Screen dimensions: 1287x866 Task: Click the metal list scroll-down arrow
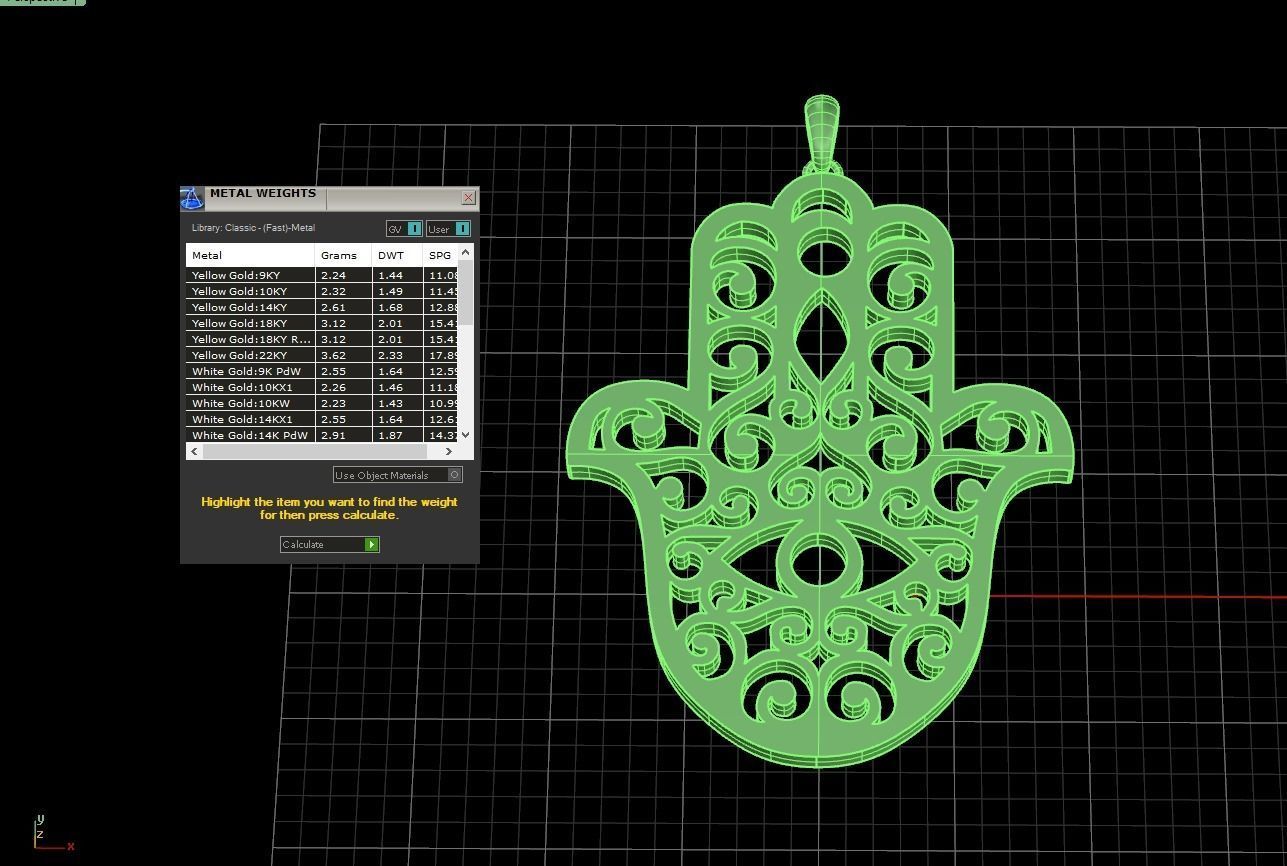pos(465,436)
